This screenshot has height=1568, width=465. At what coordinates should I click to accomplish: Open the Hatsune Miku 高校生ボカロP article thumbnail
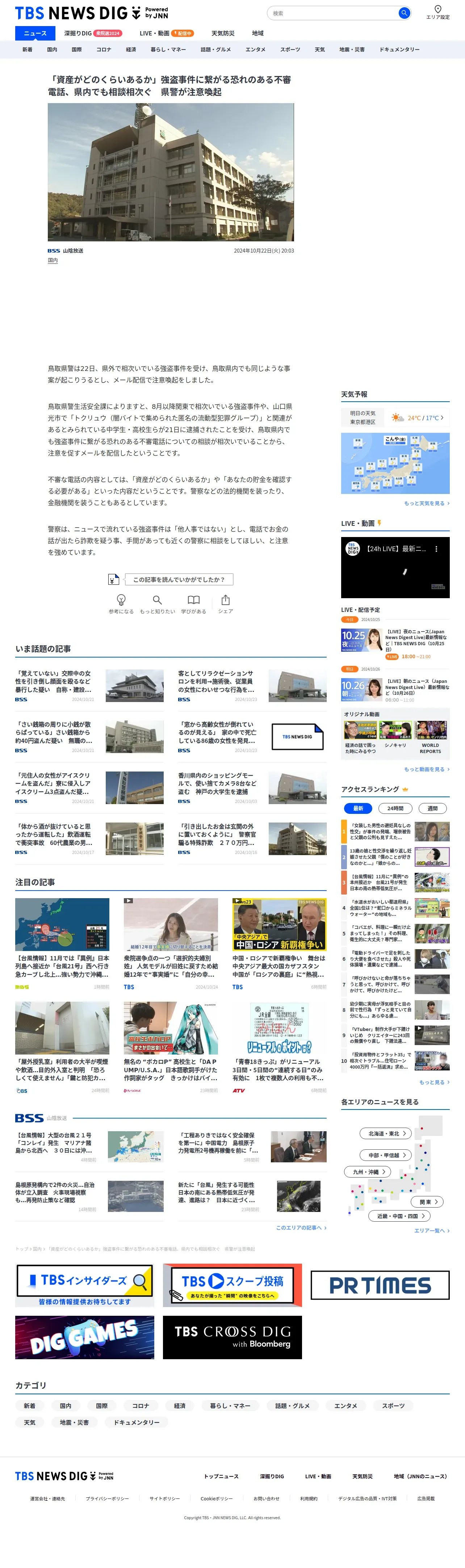coord(171,1028)
